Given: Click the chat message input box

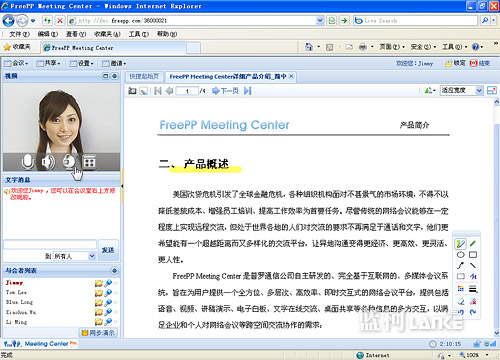Looking at the screenshot, I should pos(50,244).
